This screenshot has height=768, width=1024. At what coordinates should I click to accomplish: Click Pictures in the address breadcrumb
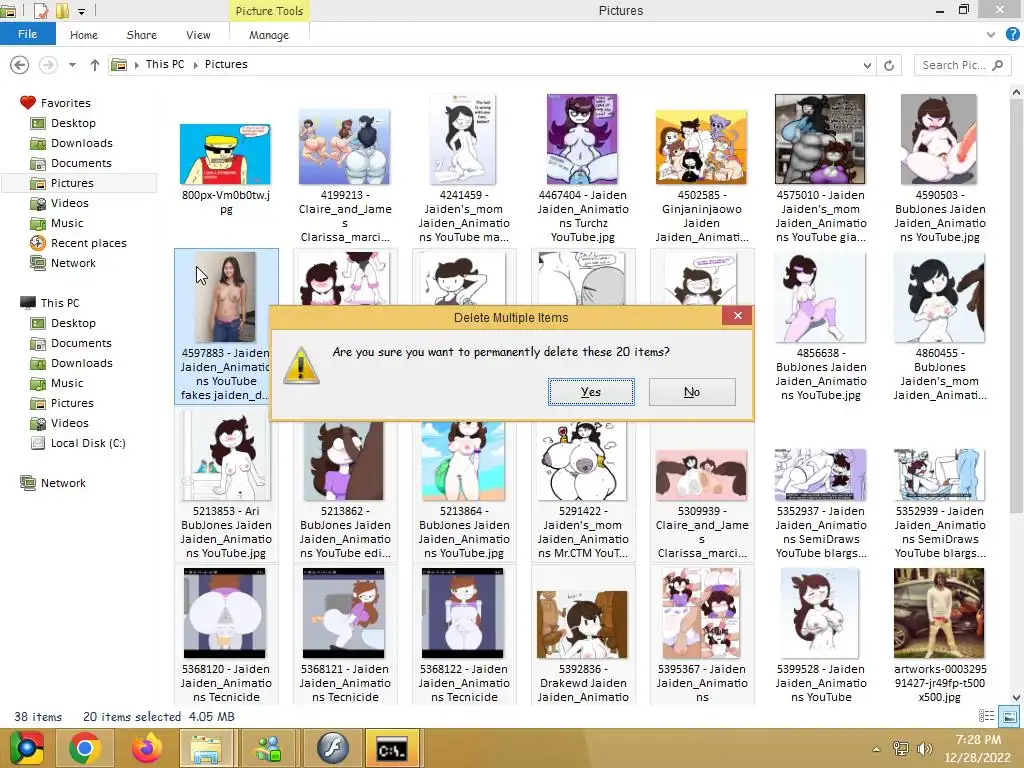pyautogui.click(x=226, y=64)
